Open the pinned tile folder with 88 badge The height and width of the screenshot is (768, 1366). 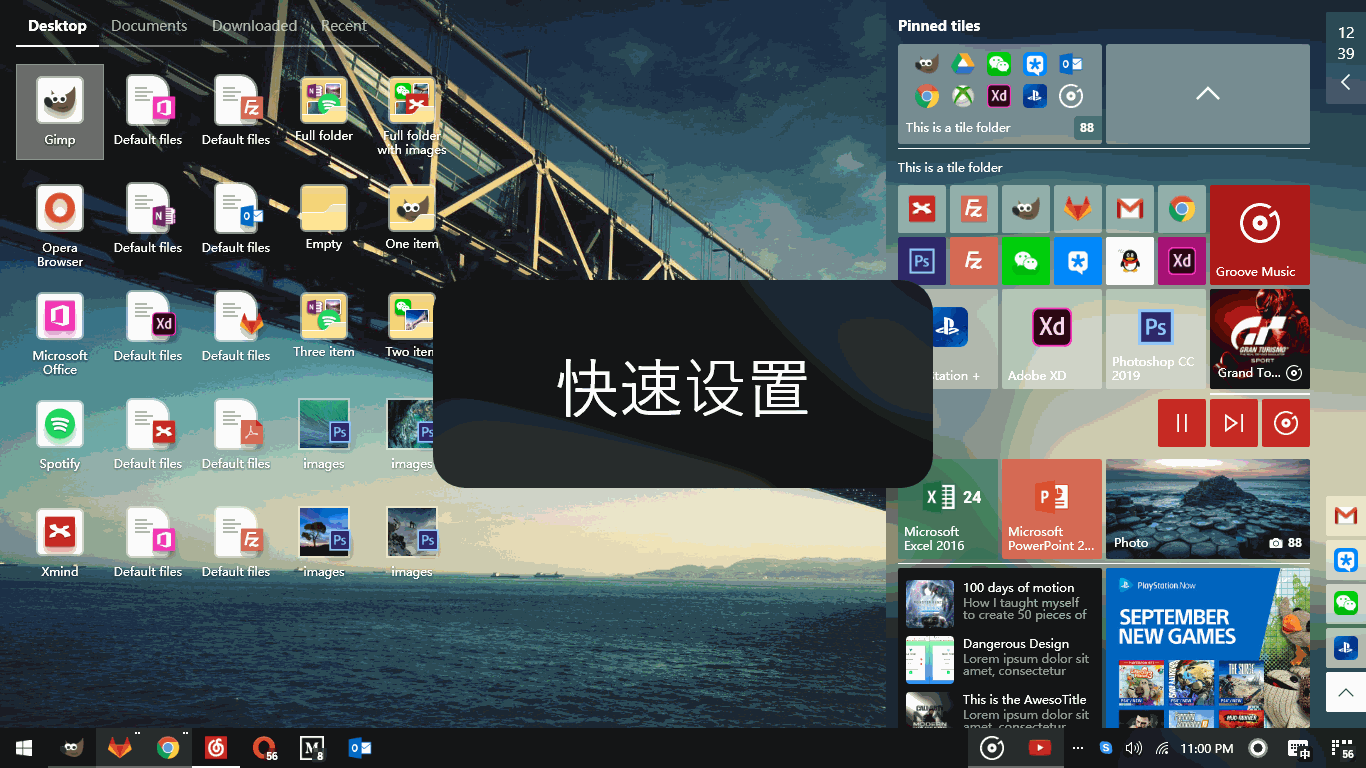(x=1000, y=93)
